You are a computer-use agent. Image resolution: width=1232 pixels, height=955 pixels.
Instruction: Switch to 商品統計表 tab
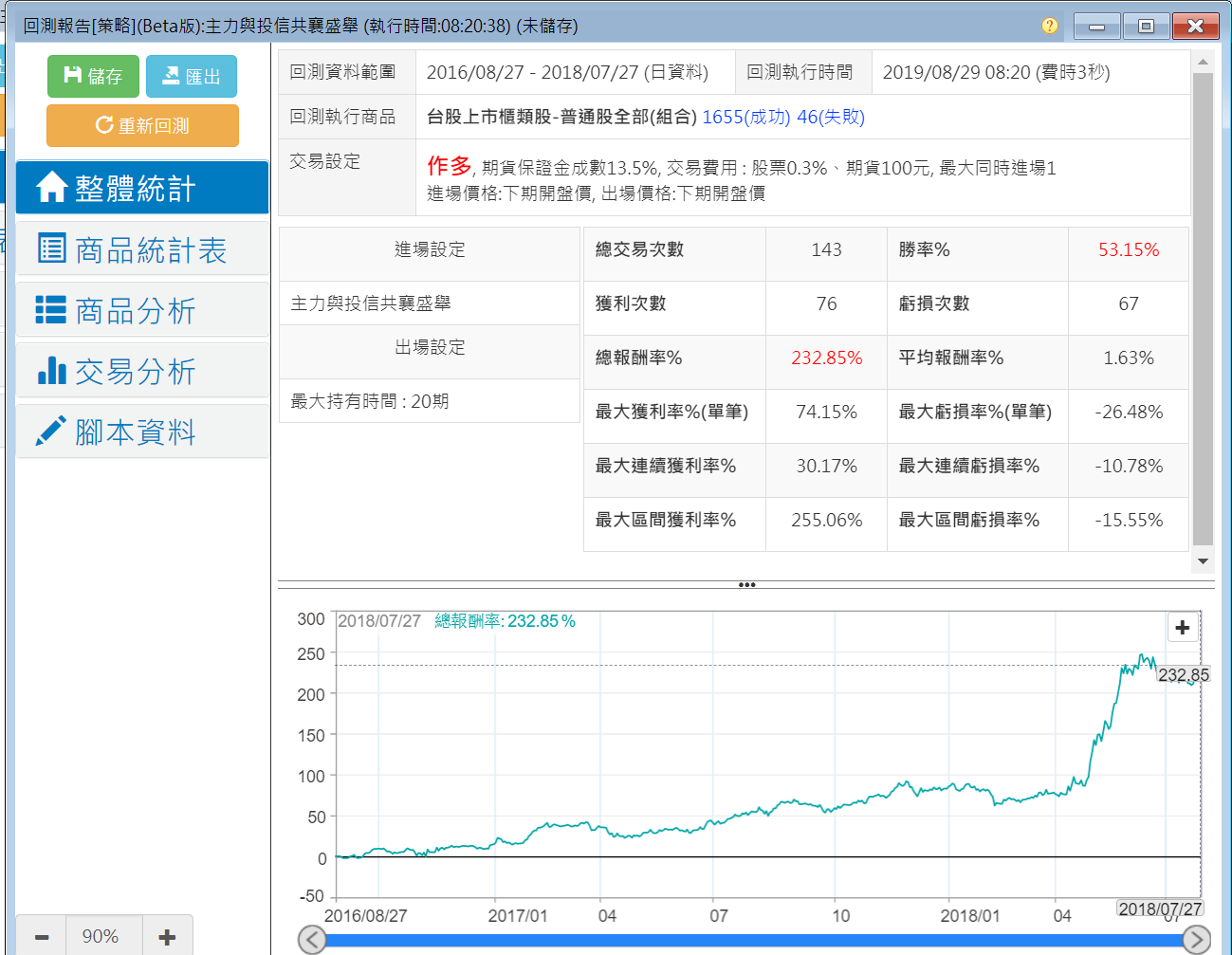click(x=142, y=249)
